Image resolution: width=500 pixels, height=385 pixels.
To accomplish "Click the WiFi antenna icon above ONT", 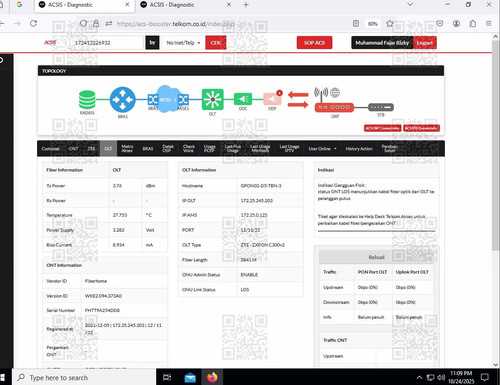I will click(321, 94).
